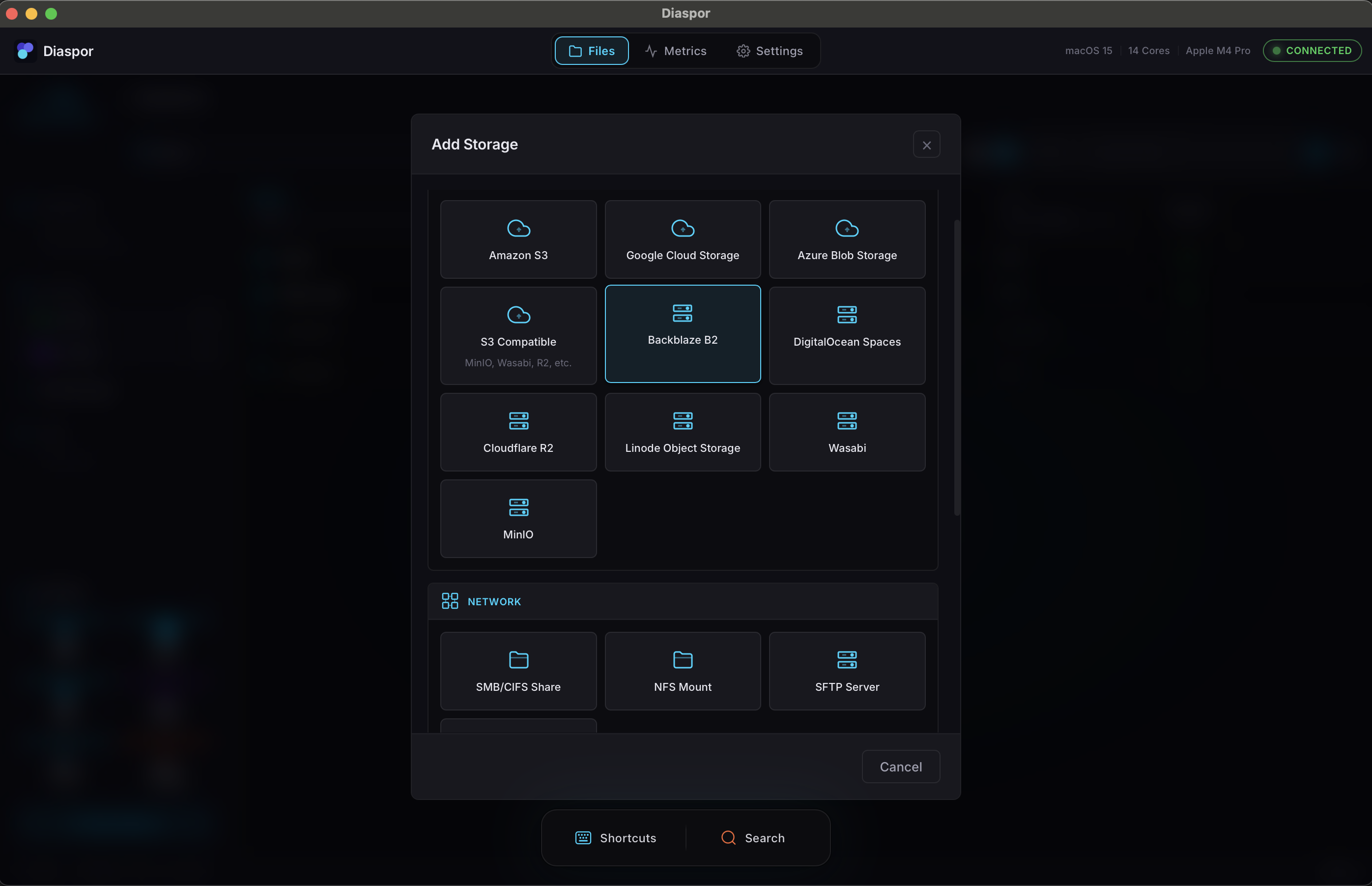
Task: Click the Cloudflare R2 server icon
Action: click(518, 420)
